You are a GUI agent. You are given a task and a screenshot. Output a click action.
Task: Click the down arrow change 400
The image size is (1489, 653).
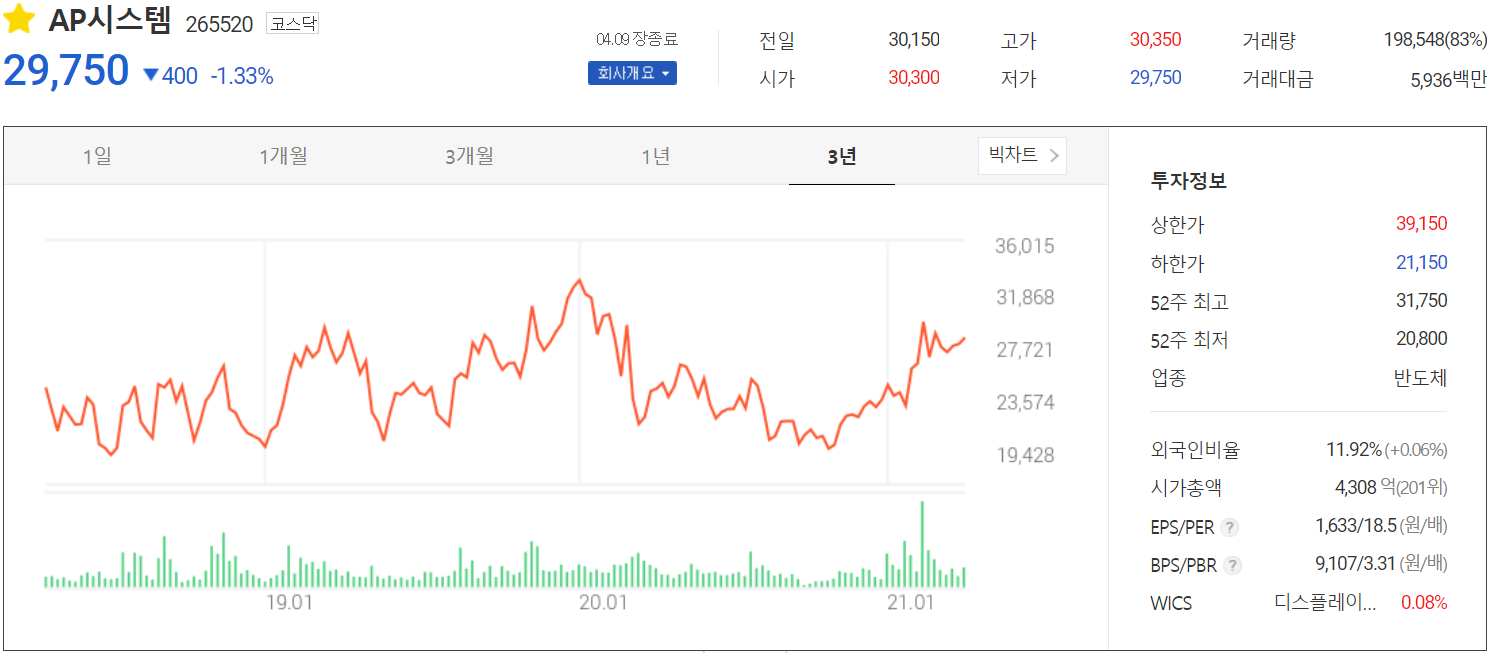(170, 75)
